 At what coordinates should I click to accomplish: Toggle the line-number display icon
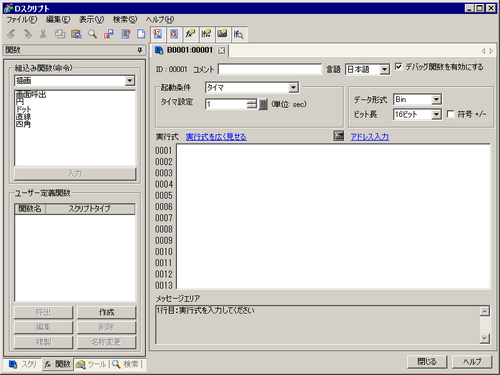(x=158, y=34)
